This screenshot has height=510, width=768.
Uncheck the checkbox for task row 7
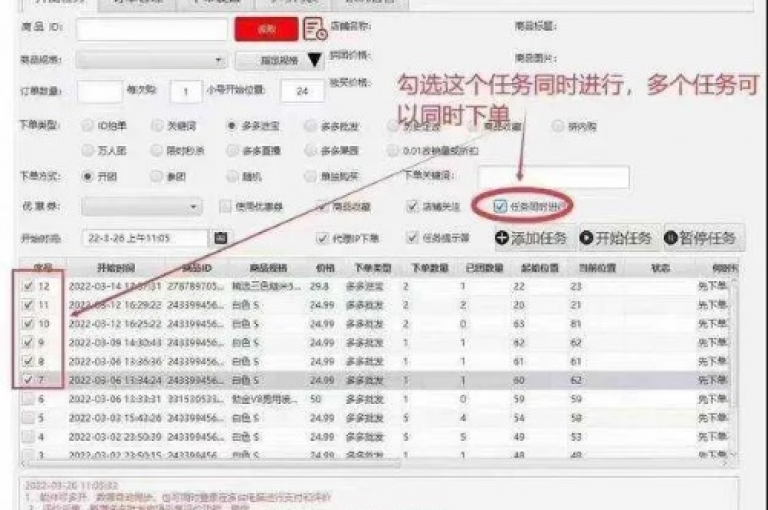pyautogui.click(x=28, y=380)
